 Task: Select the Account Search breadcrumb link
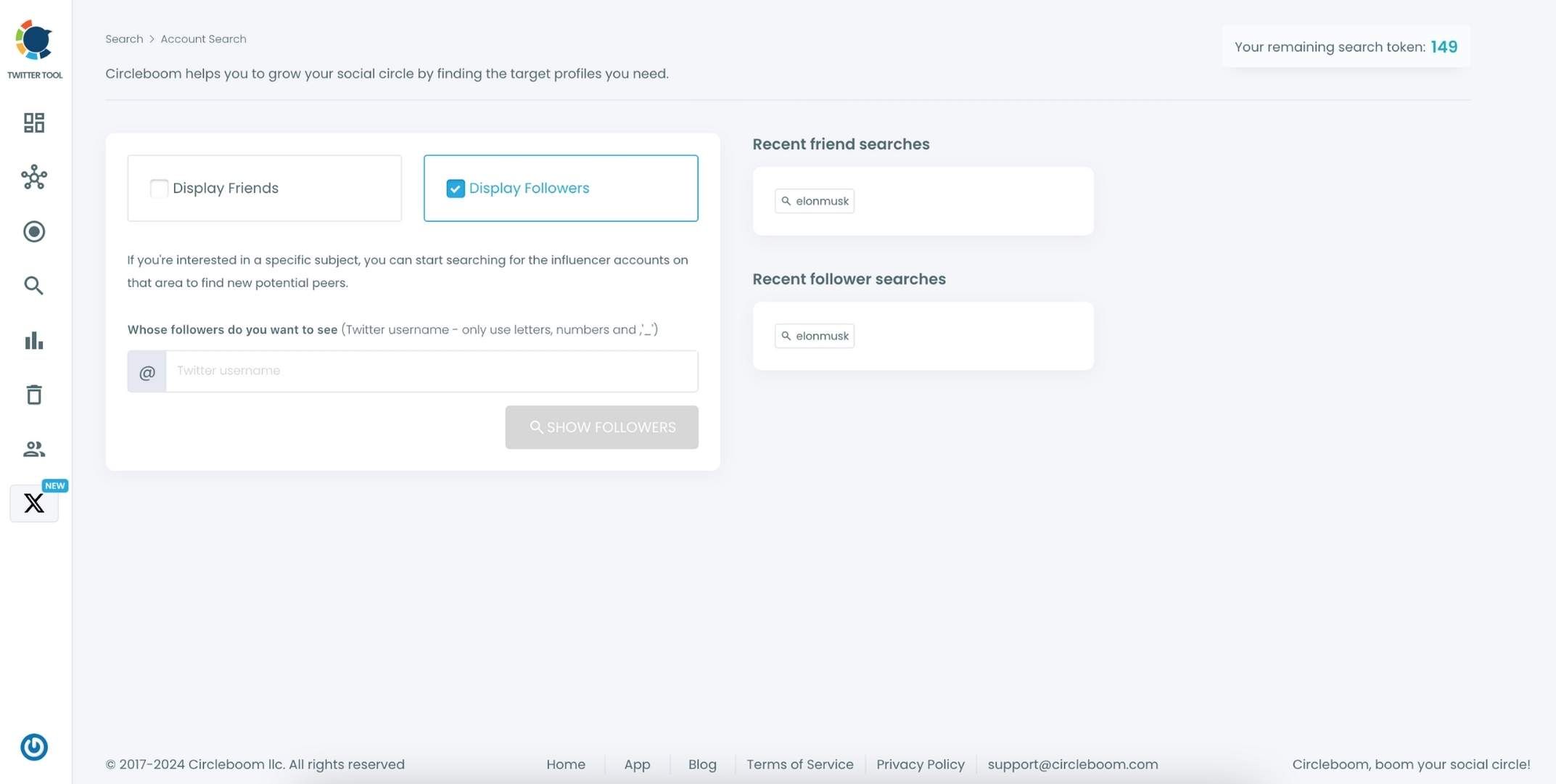point(203,39)
